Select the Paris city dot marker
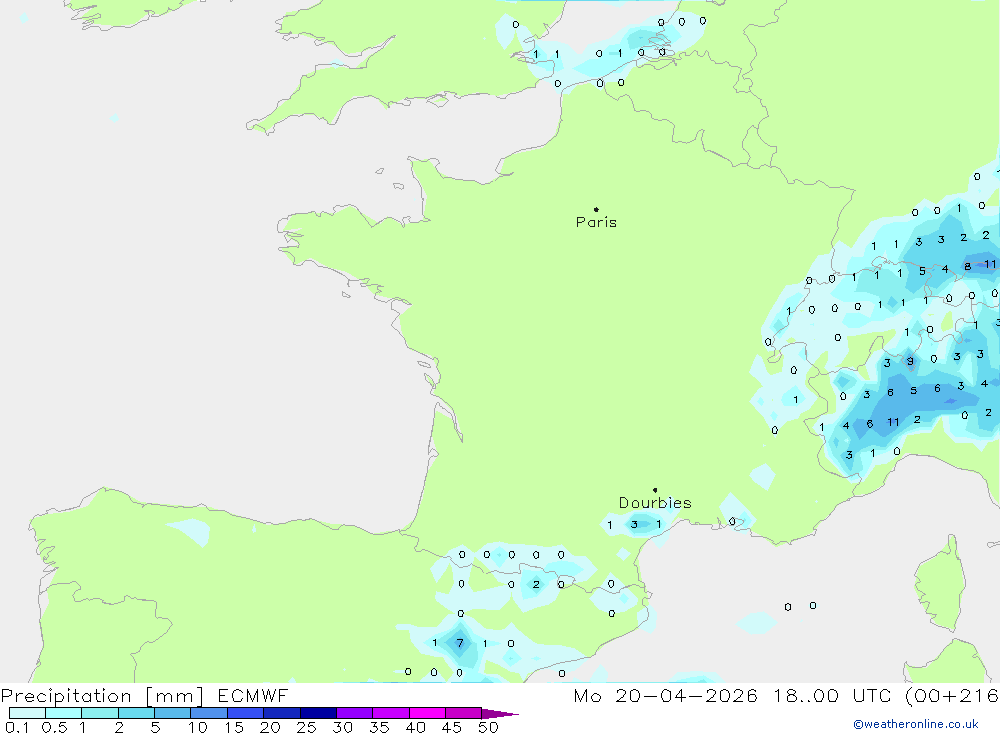This screenshot has width=1000, height=733. [x=596, y=209]
